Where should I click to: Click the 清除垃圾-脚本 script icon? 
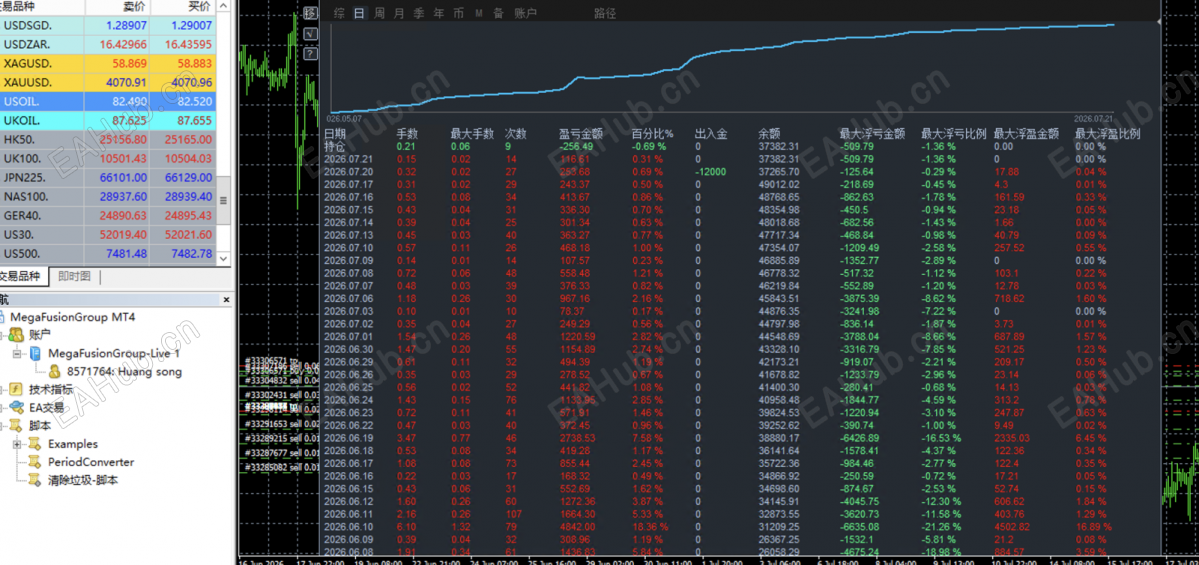pyautogui.click(x=34, y=480)
